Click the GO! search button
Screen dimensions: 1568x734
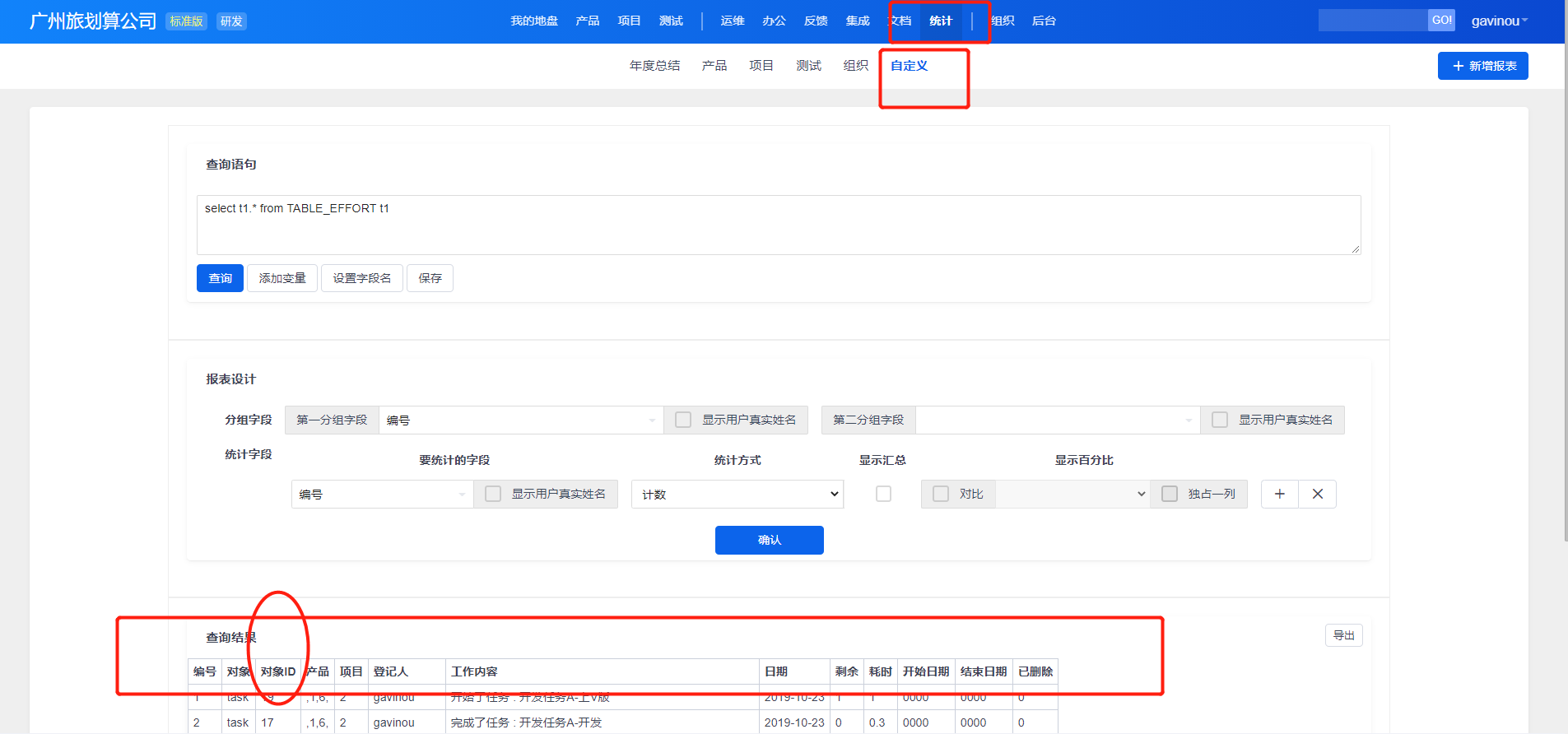(x=1441, y=21)
